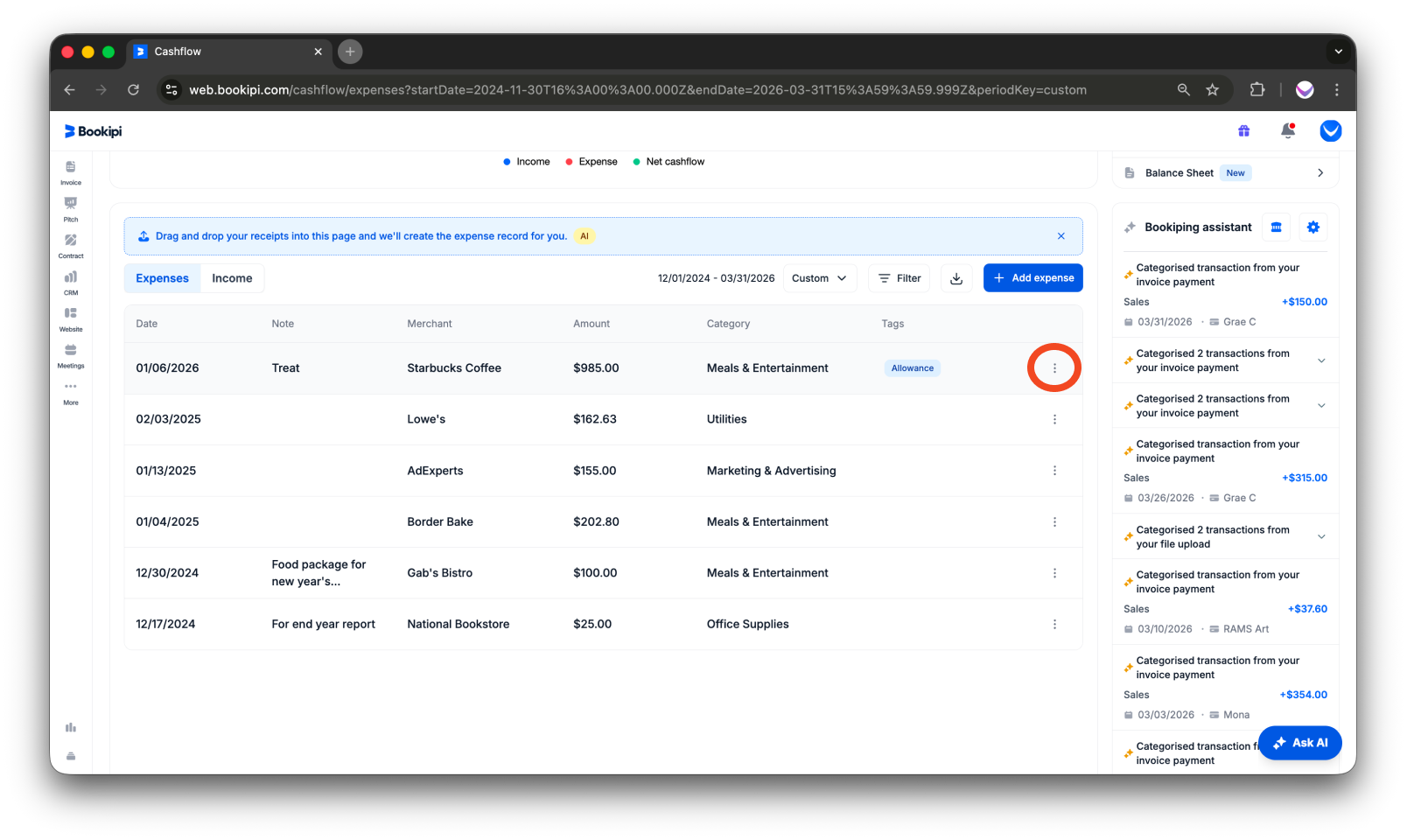
Task: Open the Custom date range dropdown
Action: pyautogui.click(x=819, y=277)
